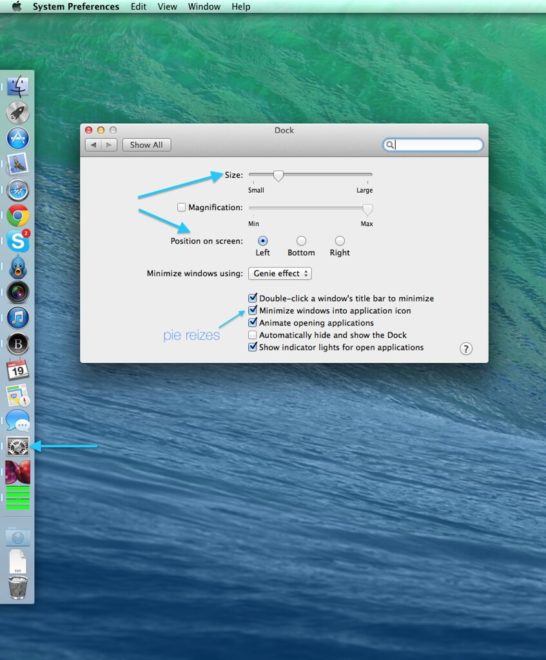Toggle Animate opening applications checkbox

tap(253, 322)
